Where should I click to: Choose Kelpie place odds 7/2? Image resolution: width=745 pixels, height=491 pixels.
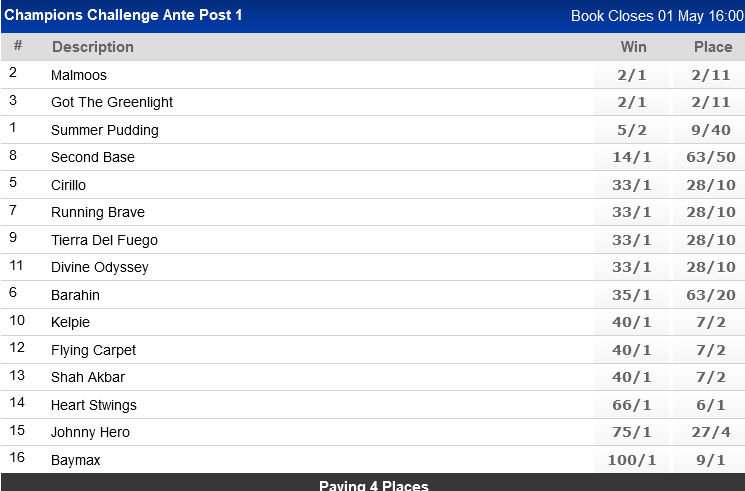point(711,322)
